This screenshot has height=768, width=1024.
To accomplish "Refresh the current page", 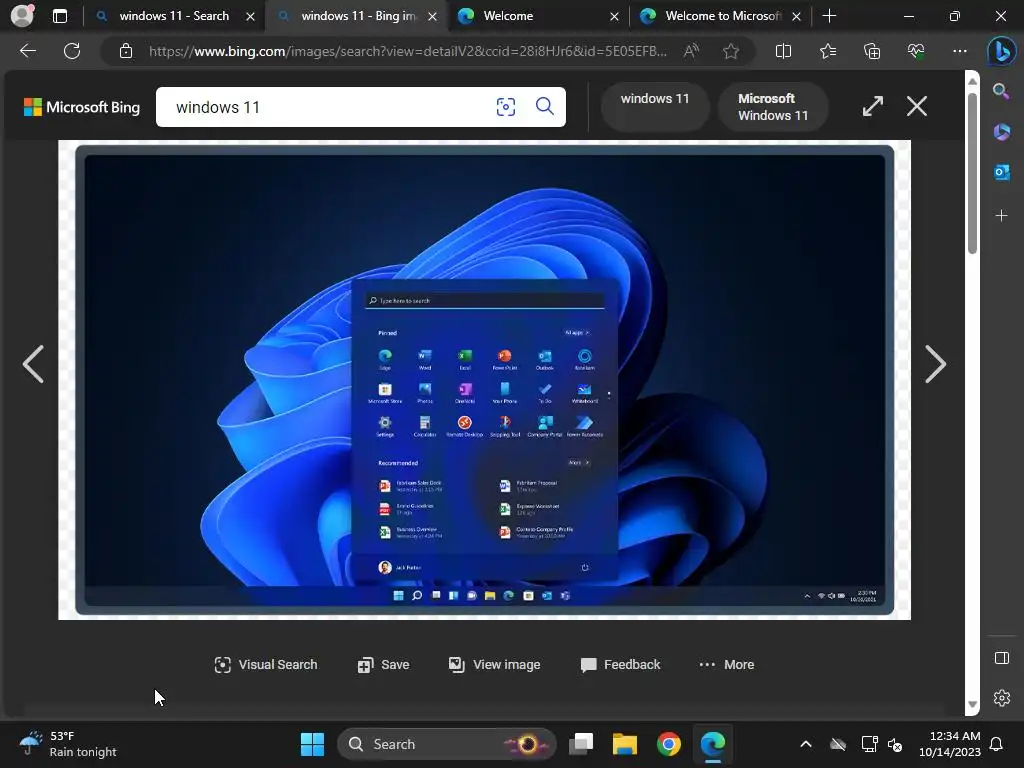I will 72,51.
